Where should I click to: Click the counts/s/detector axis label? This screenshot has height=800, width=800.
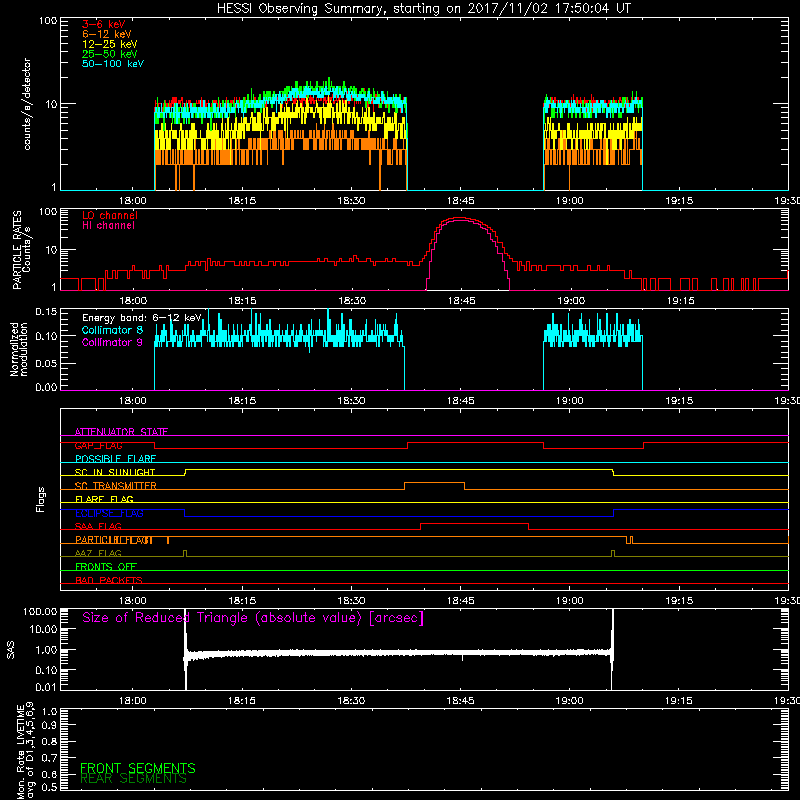coord(27,104)
